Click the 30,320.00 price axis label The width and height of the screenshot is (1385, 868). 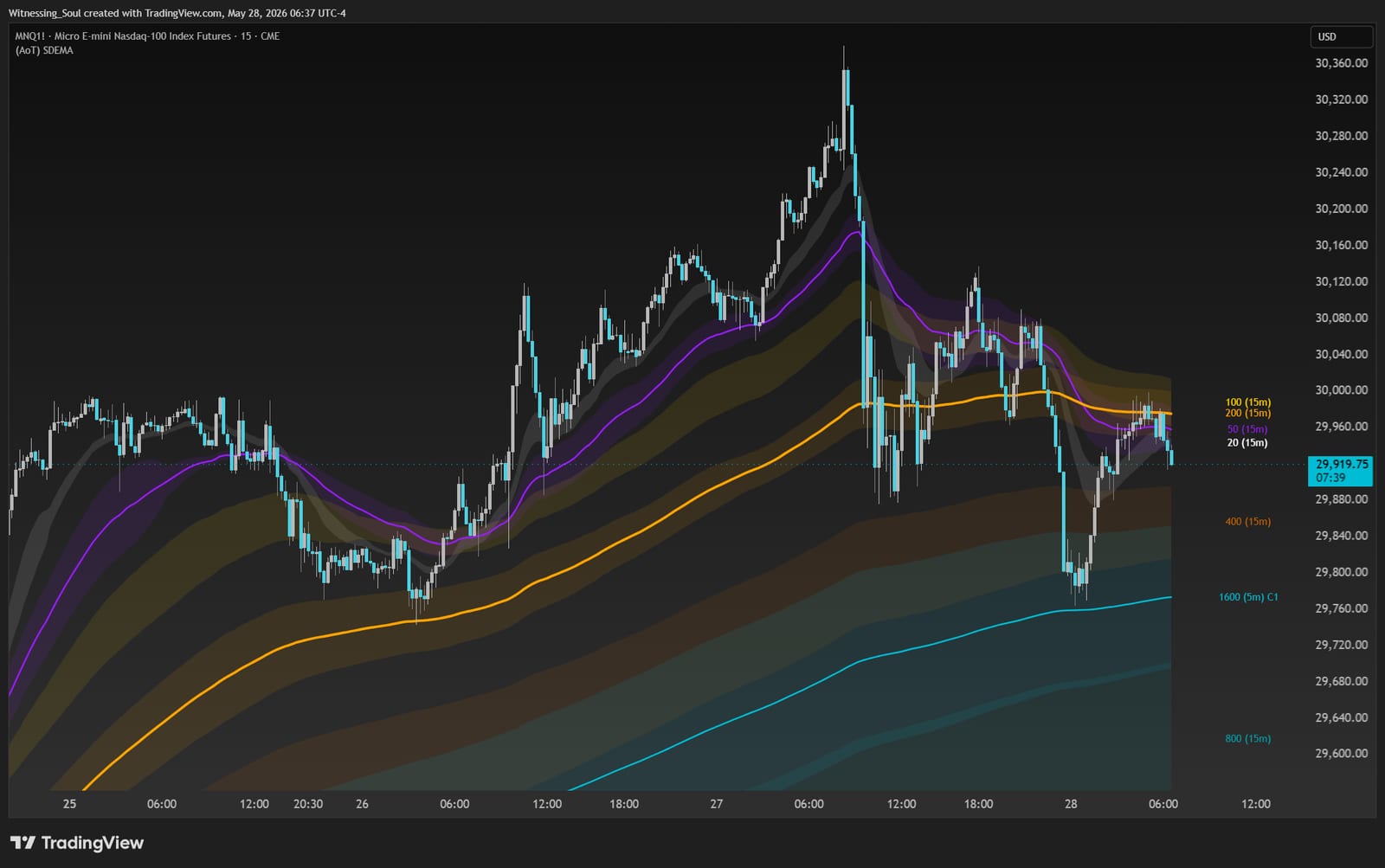click(x=1341, y=100)
